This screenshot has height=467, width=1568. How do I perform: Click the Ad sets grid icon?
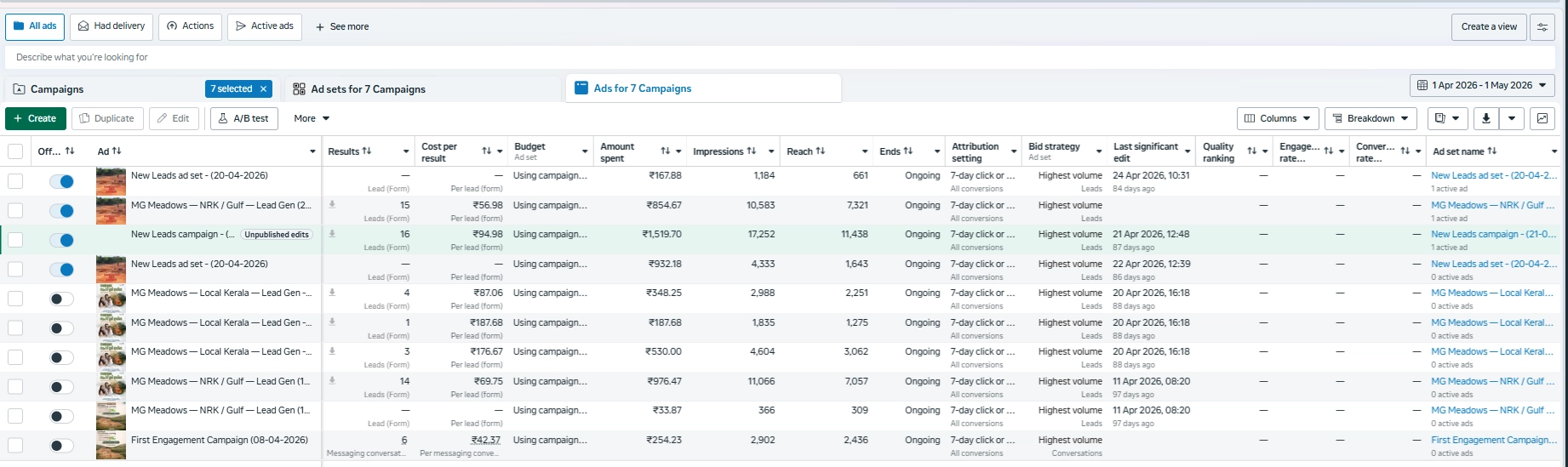[299, 89]
